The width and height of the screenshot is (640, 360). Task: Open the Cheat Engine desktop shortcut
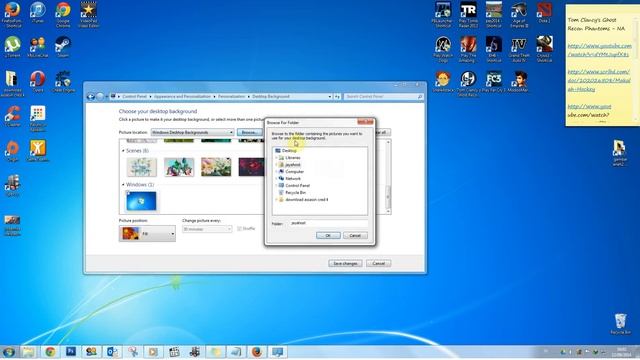tap(63, 82)
